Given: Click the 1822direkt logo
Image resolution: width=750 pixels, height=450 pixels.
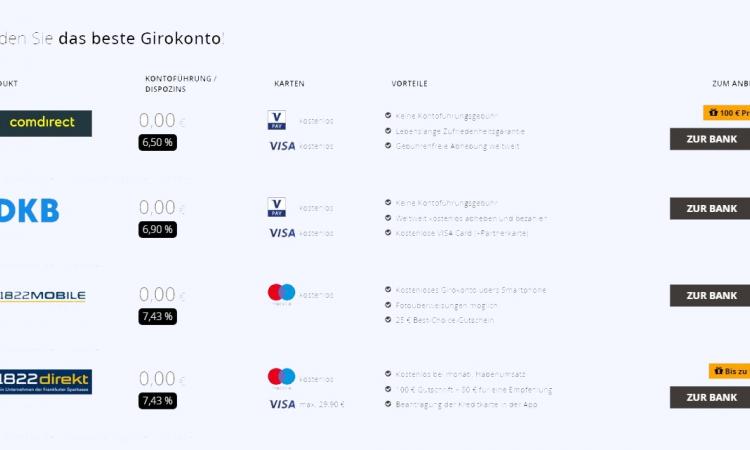Looking at the screenshot, I should tap(45, 381).
